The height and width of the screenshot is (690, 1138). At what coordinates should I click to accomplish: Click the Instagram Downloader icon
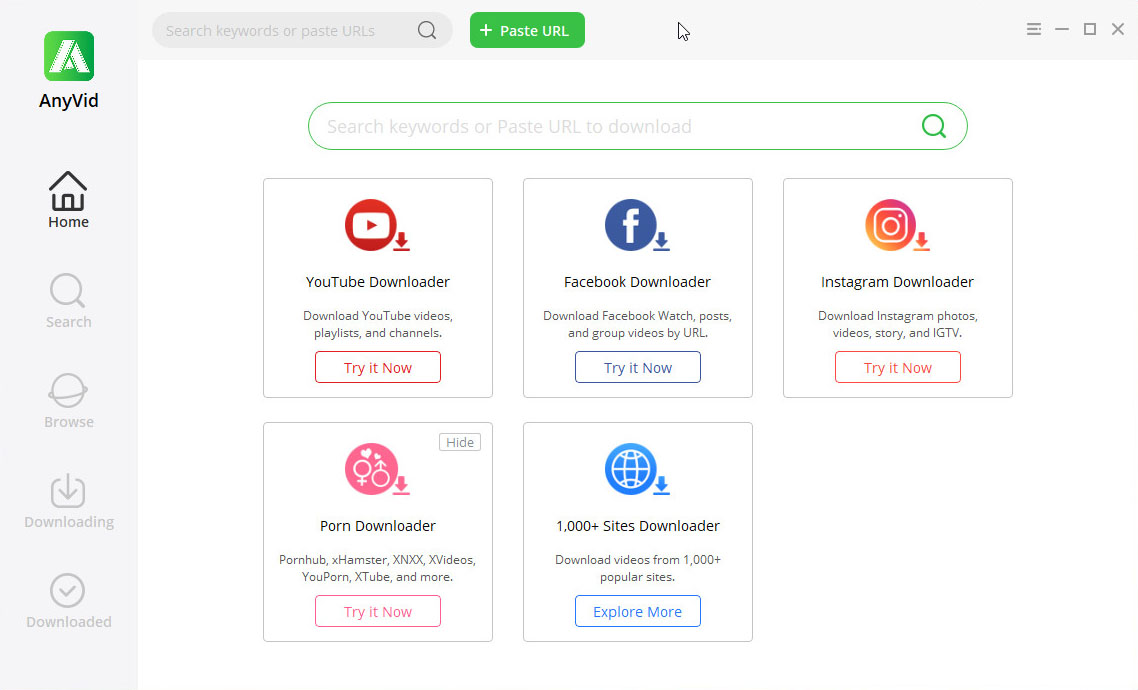[x=897, y=225]
